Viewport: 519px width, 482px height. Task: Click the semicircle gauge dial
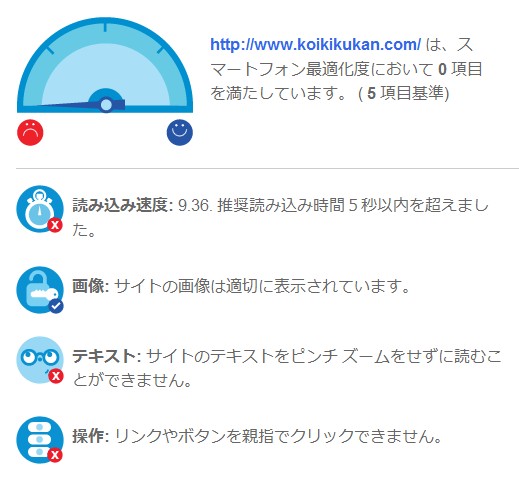[x=105, y=65]
